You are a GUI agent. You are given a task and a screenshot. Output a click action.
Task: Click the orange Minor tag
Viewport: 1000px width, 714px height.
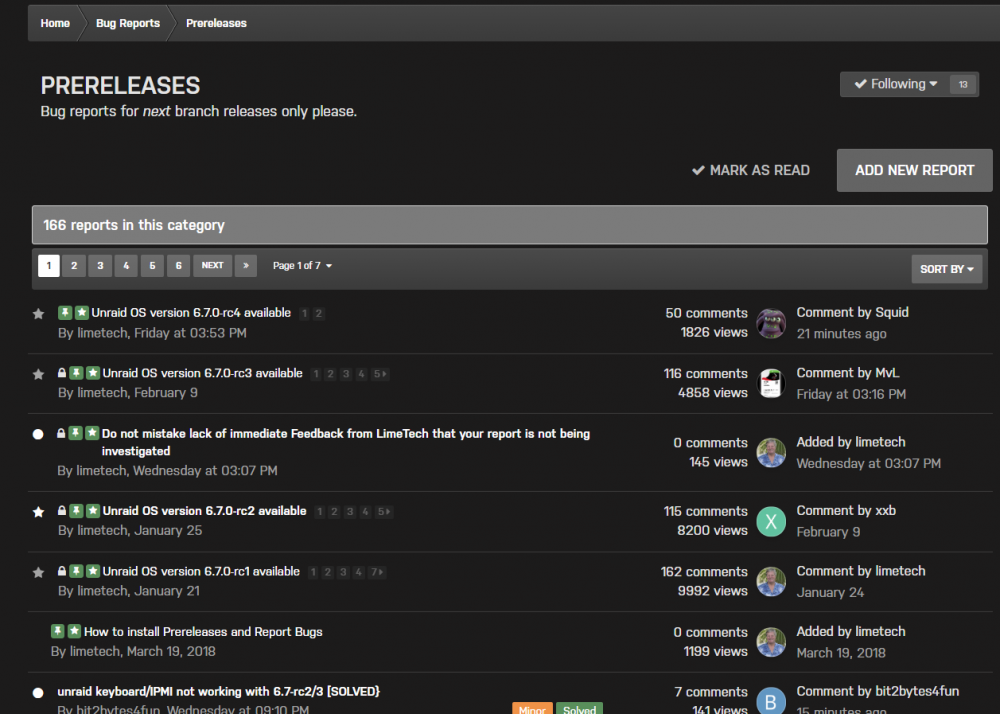tap(532, 709)
